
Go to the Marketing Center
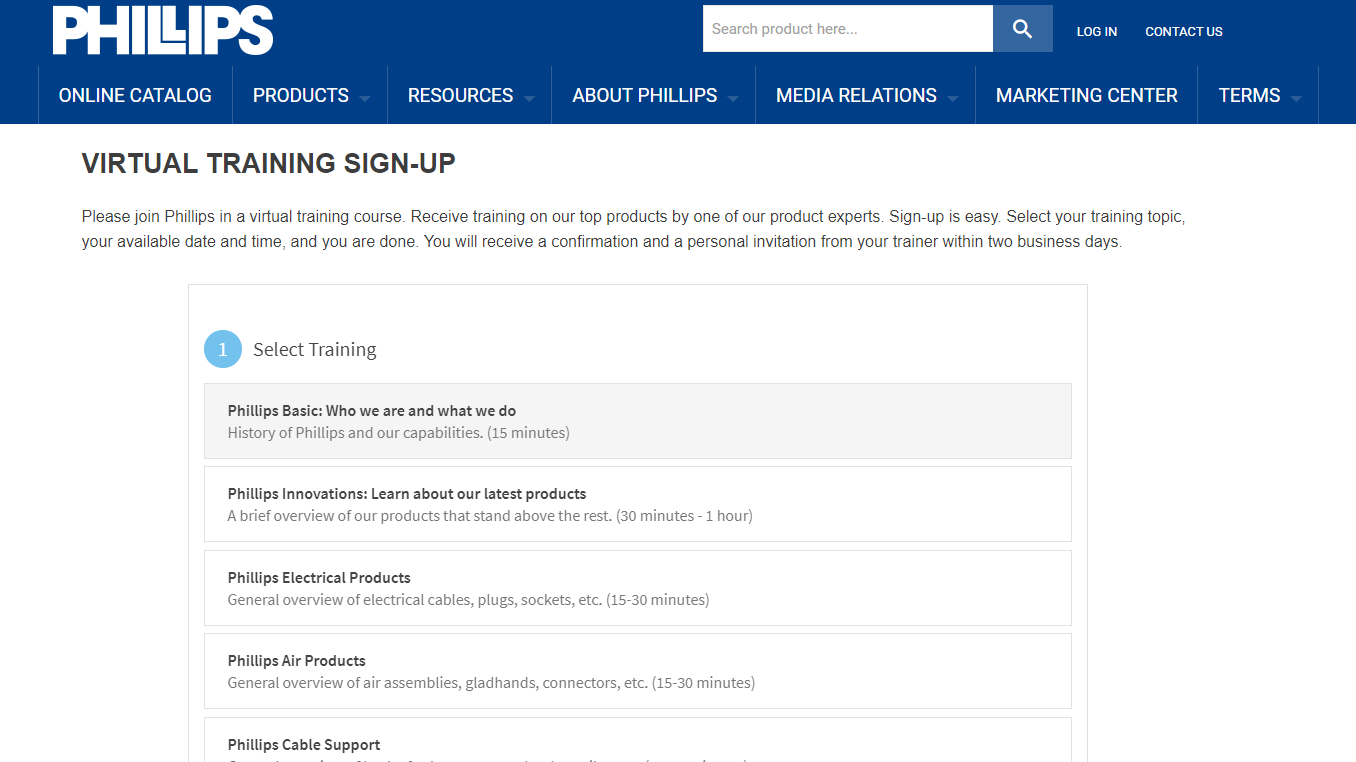pos(1086,95)
